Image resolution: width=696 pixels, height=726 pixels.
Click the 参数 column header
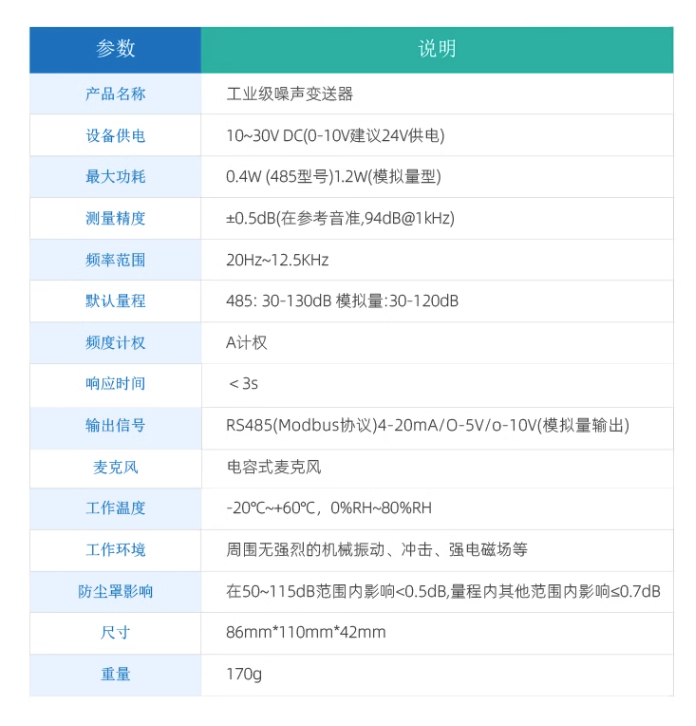[115, 49]
